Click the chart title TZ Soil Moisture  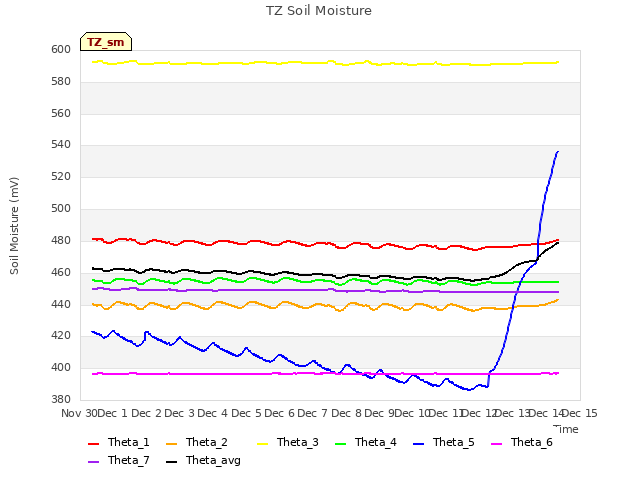319,11
